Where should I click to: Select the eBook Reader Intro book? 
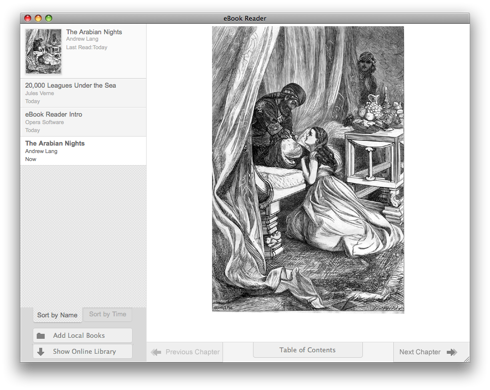pyautogui.click(x=83, y=122)
